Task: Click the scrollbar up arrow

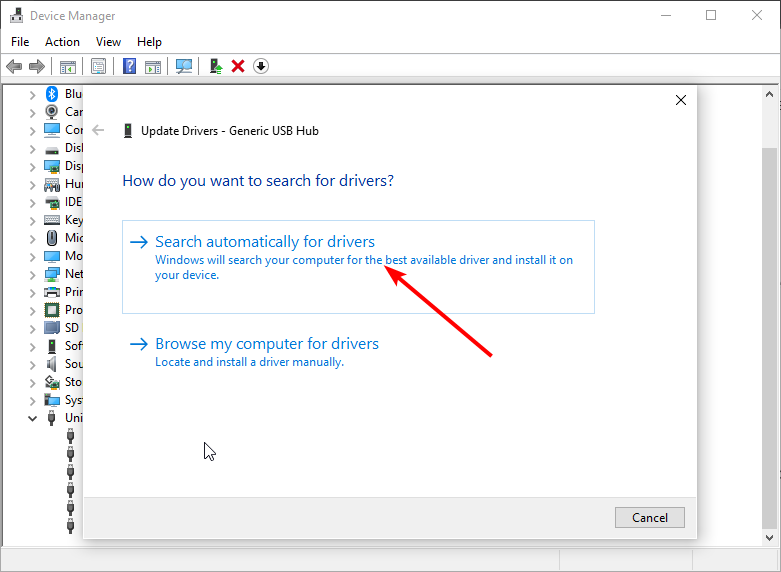Action: coord(769,94)
